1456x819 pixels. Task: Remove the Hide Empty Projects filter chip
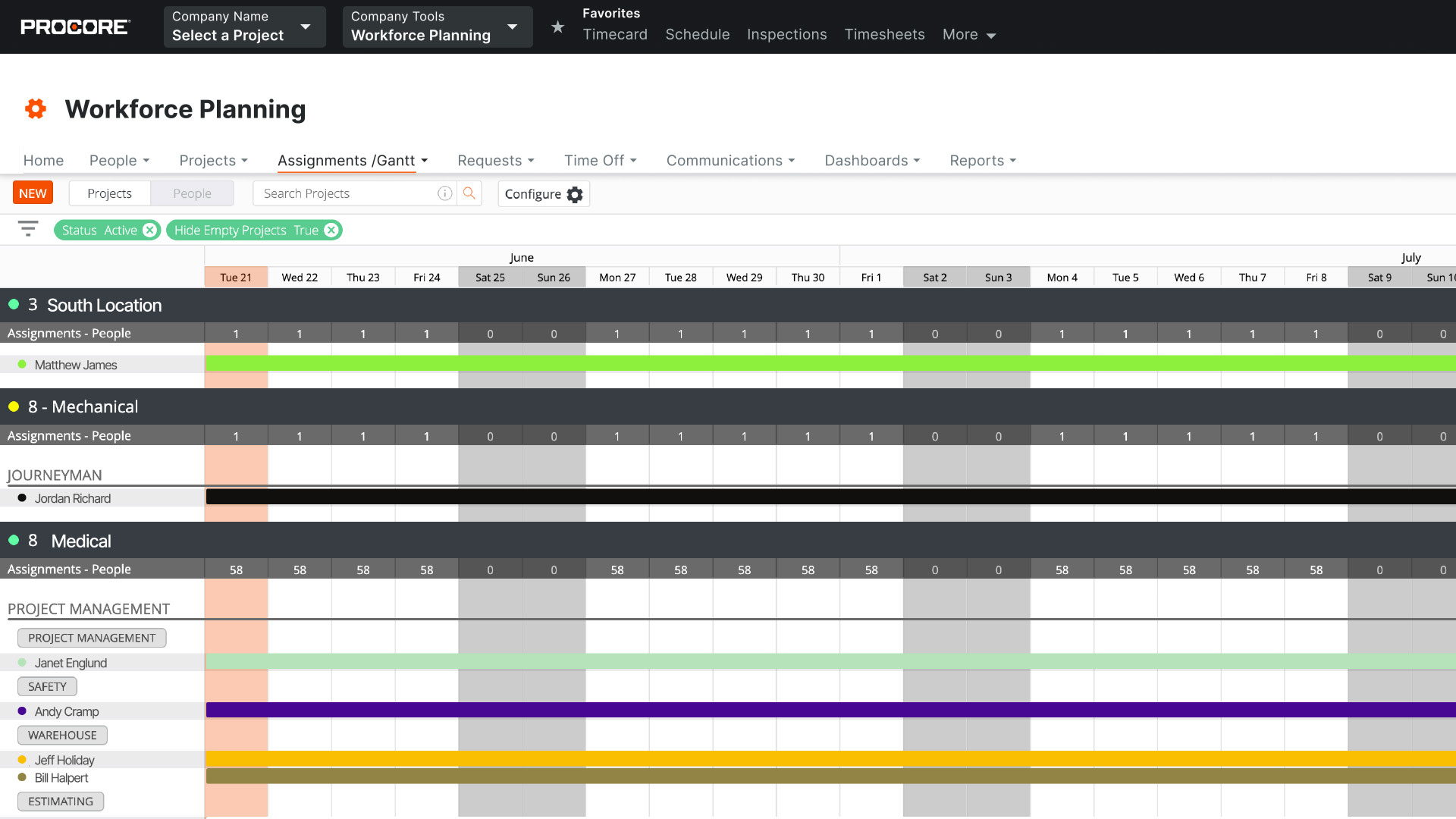(331, 230)
